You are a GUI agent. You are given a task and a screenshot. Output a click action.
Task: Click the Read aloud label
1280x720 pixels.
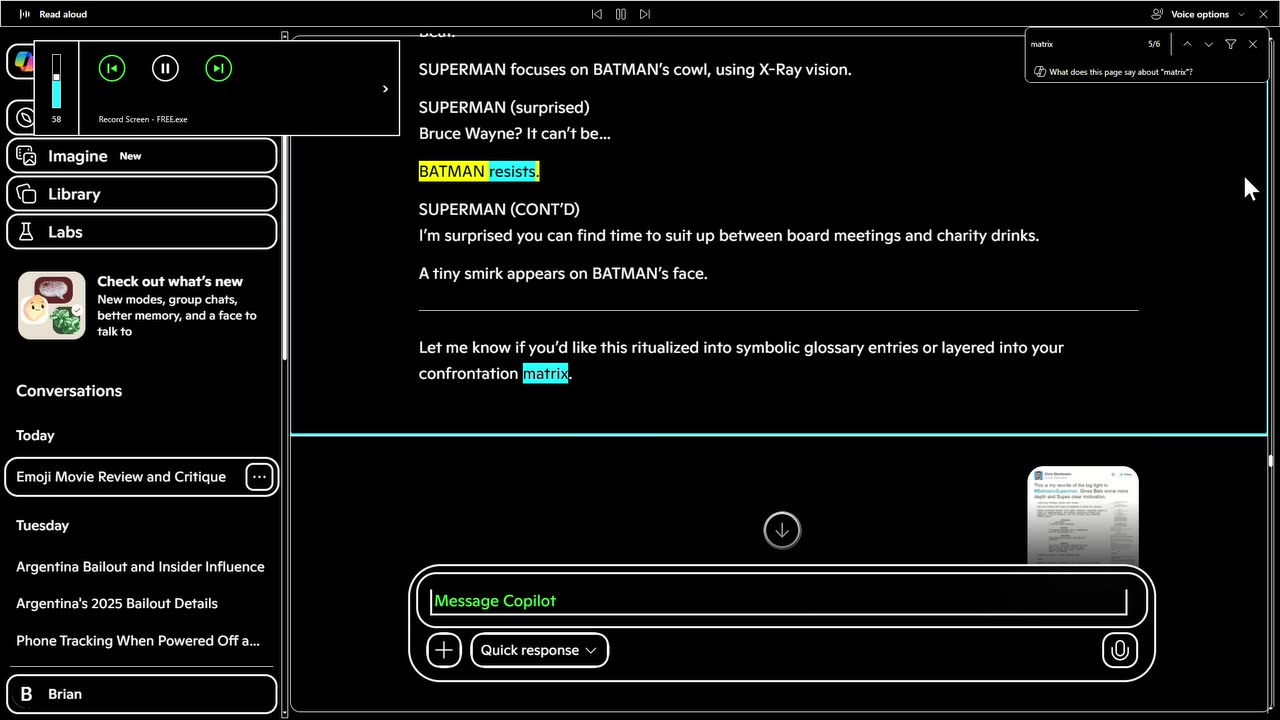click(63, 14)
